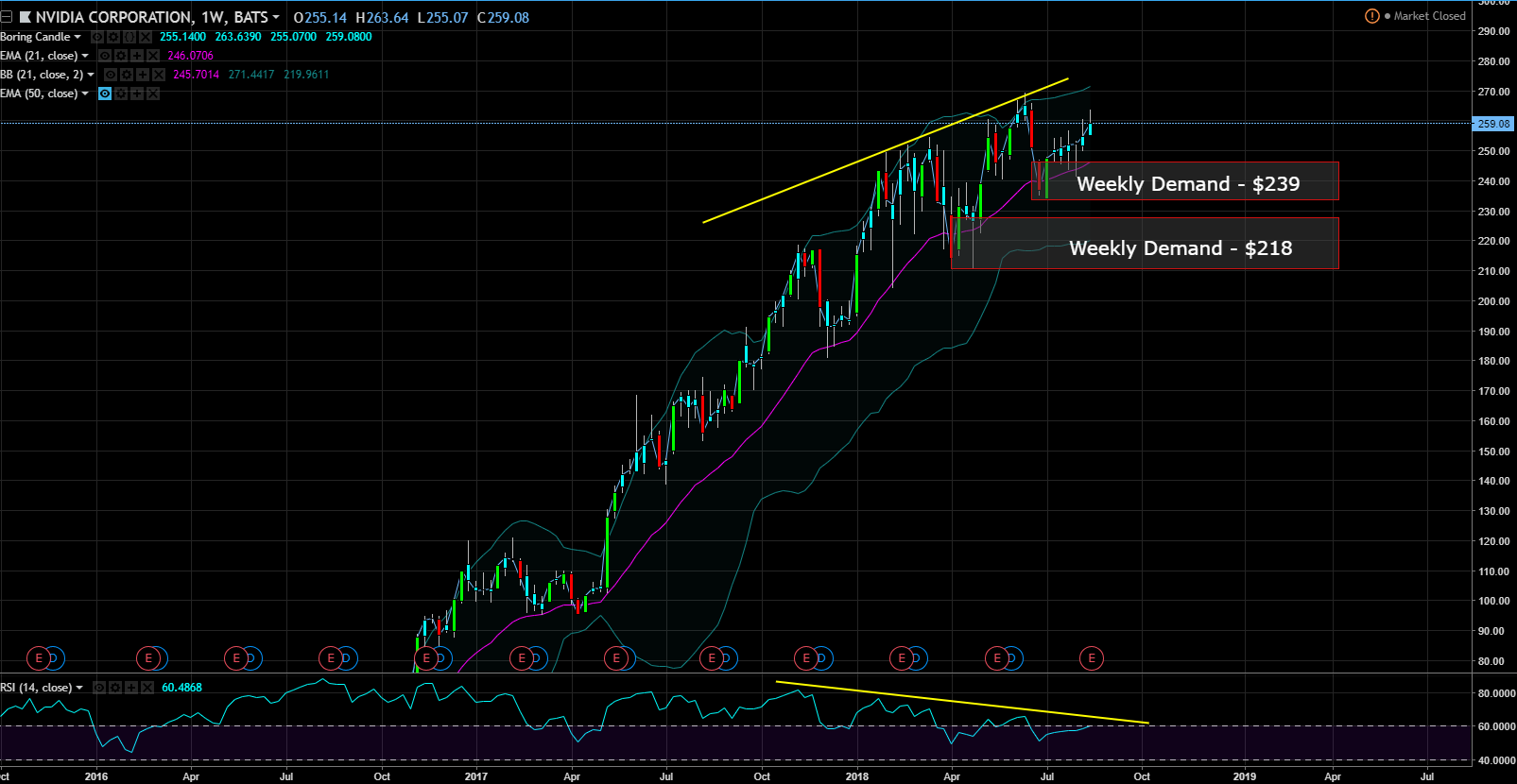The width and height of the screenshot is (1517, 784).
Task: Select the Weekly Demand - $218 zone
Action: pos(1145,244)
